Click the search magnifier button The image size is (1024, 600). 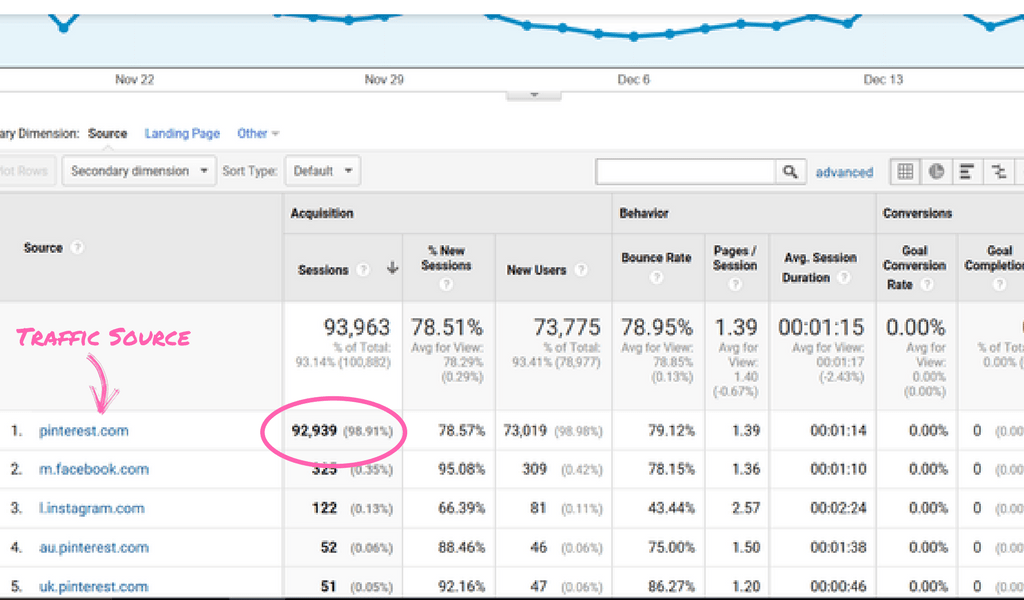tap(790, 172)
